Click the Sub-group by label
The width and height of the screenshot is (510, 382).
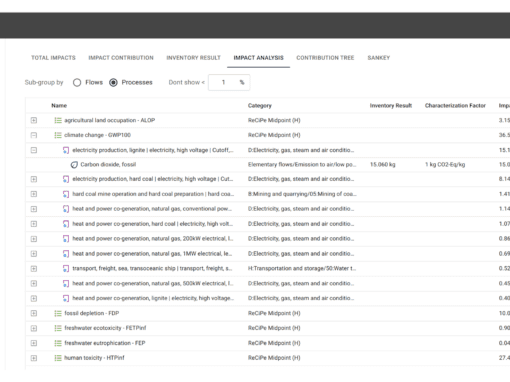(44, 82)
